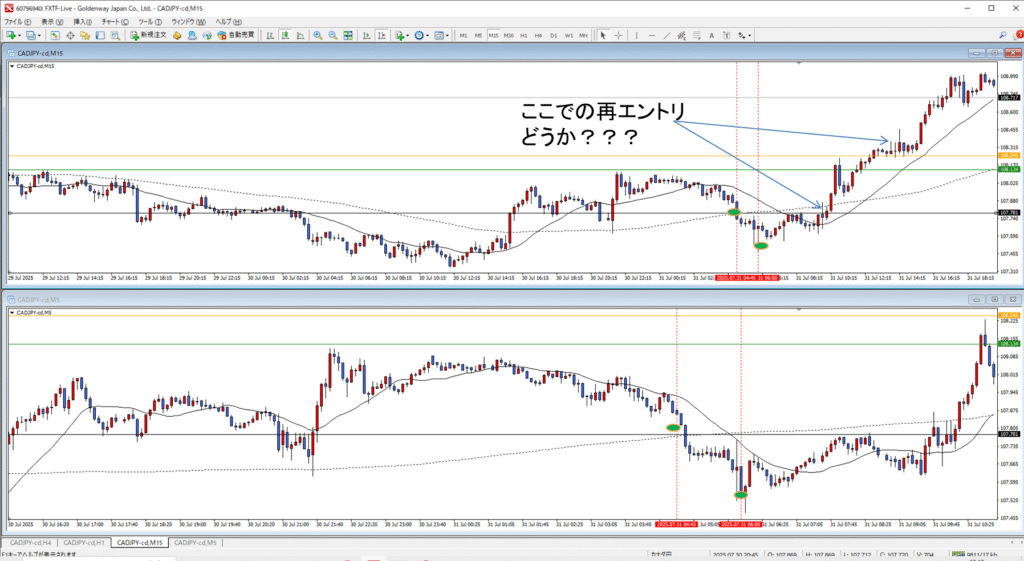
Task: Show the Market Watch panel icon
Action: pyautogui.click(x=55, y=35)
